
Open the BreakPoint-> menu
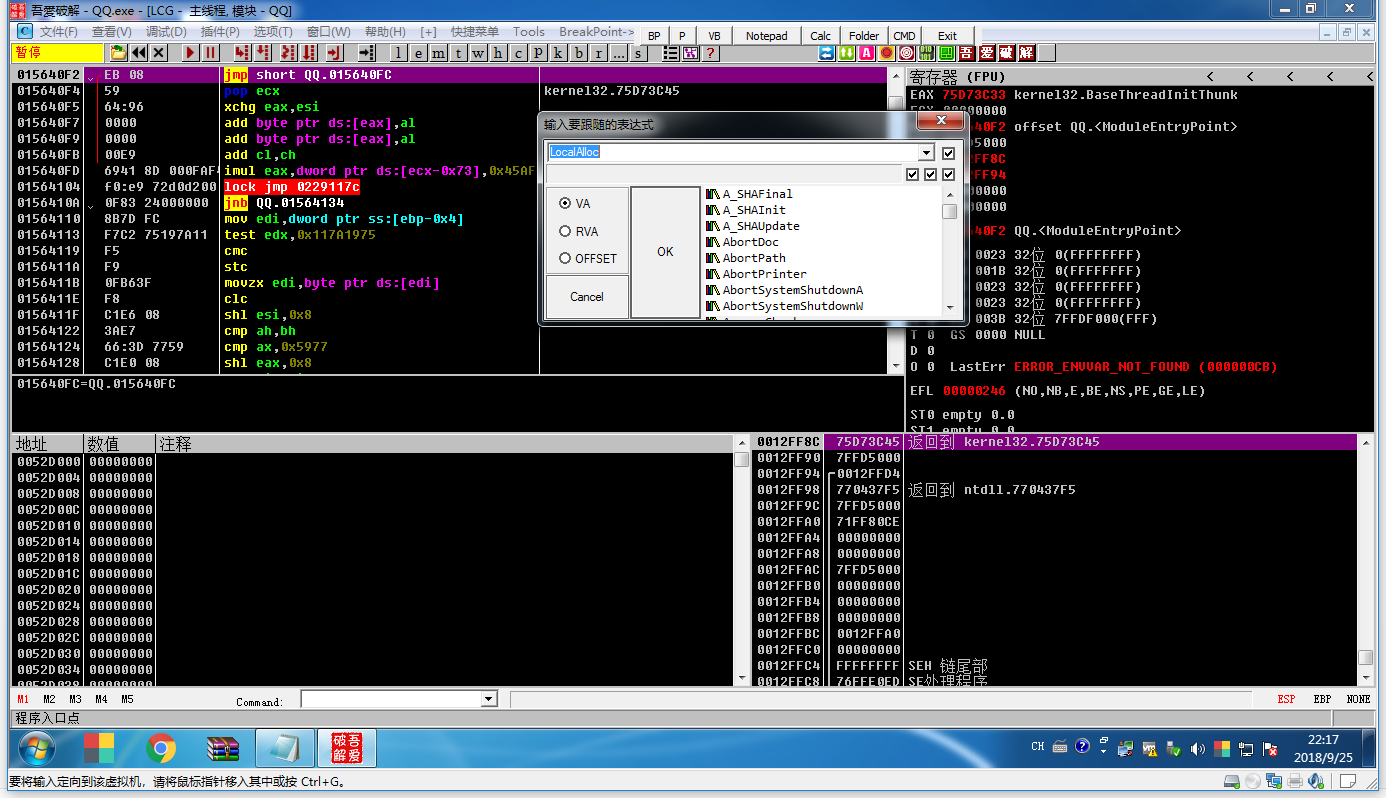point(596,32)
